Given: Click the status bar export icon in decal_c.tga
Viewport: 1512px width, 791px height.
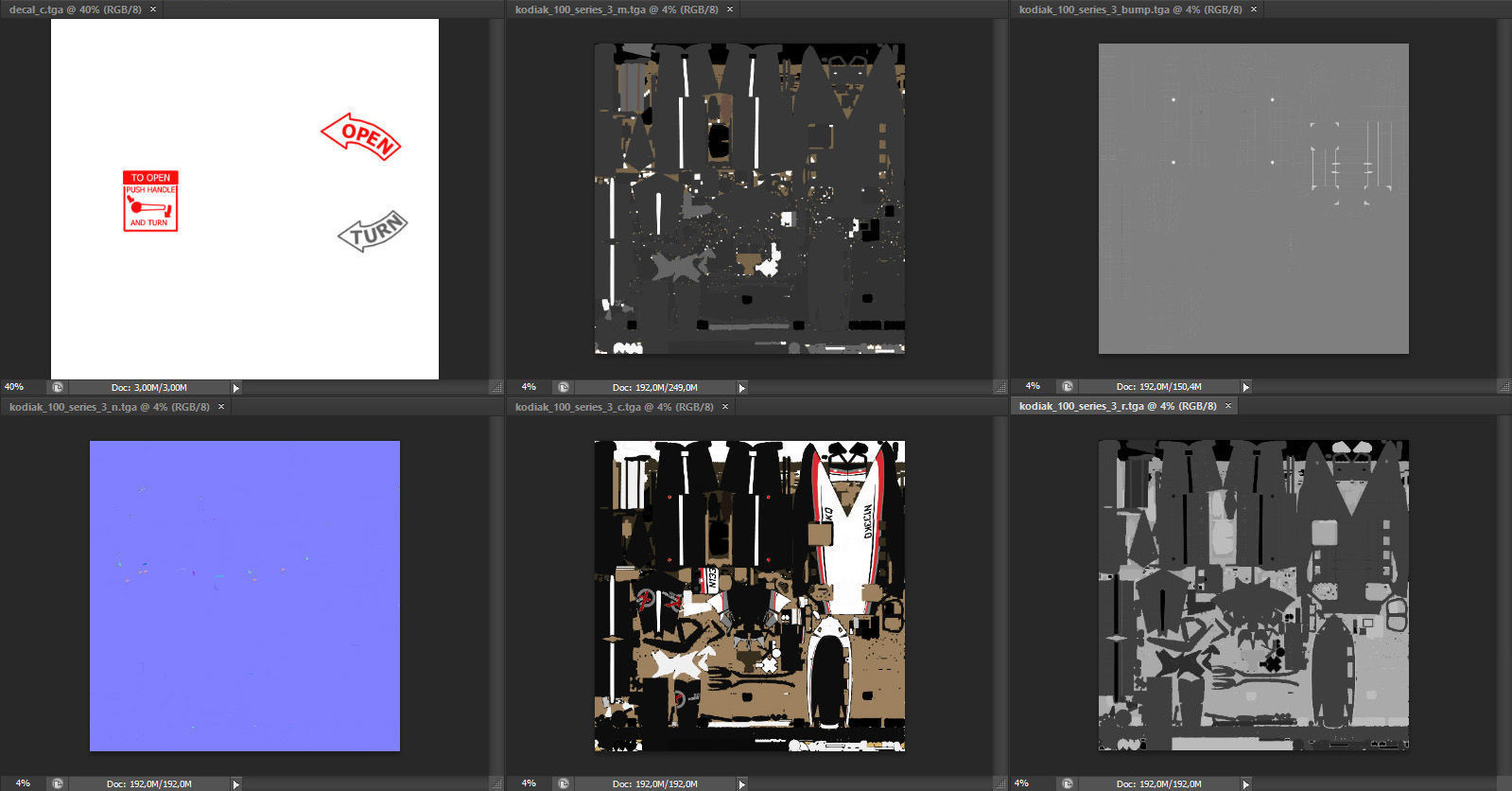Looking at the screenshot, I should coord(58,387).
